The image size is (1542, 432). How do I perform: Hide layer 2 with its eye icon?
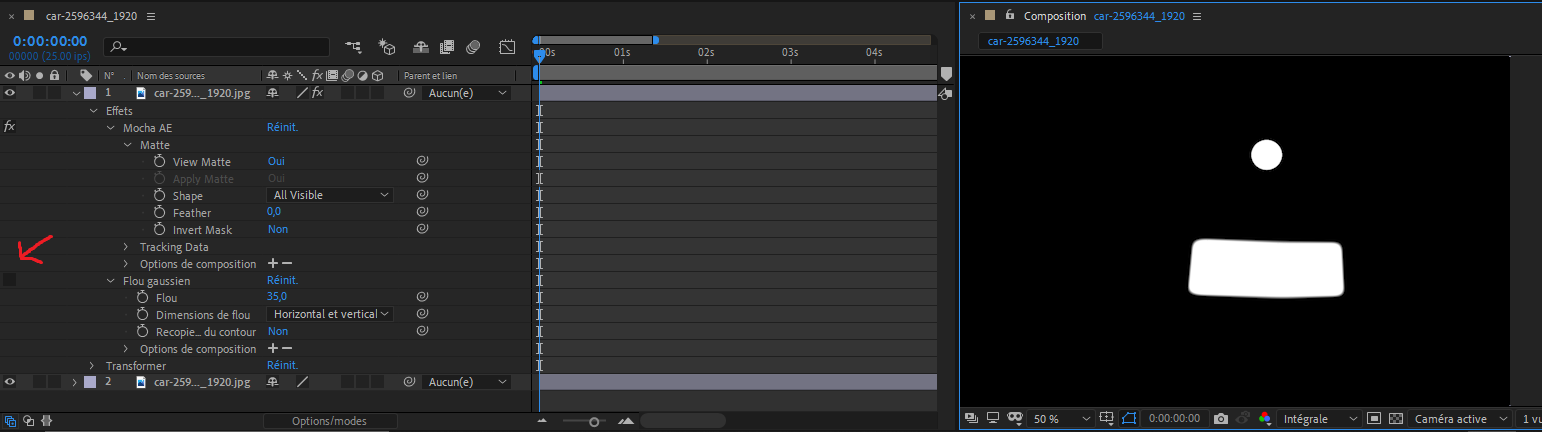point(10,382)
